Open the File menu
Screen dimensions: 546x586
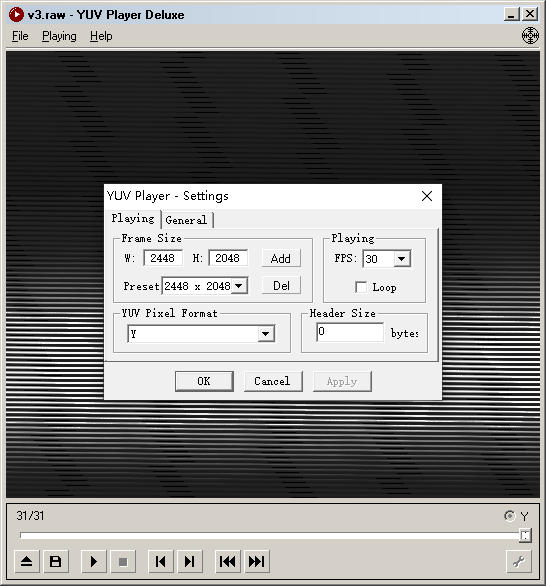click(x=20, y=36)
